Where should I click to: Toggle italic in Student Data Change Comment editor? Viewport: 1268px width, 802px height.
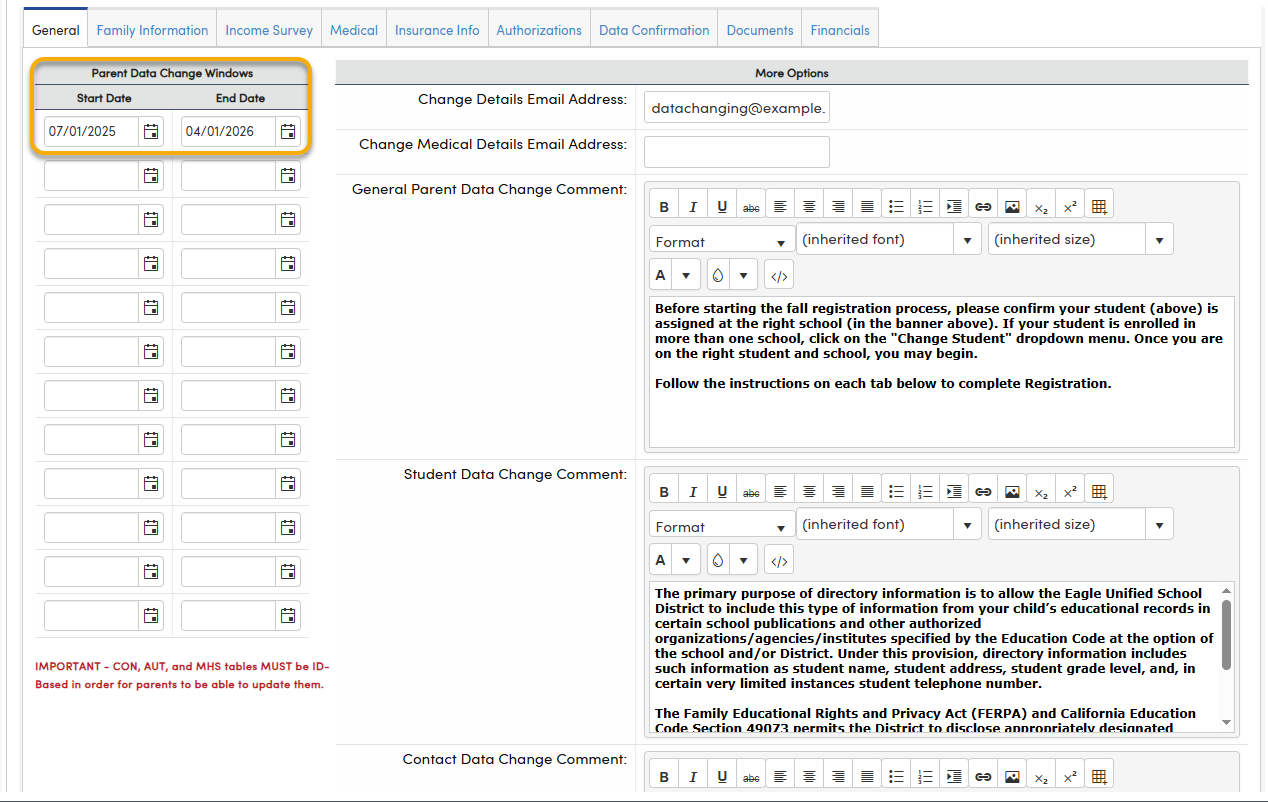click(x=693, y=491)
